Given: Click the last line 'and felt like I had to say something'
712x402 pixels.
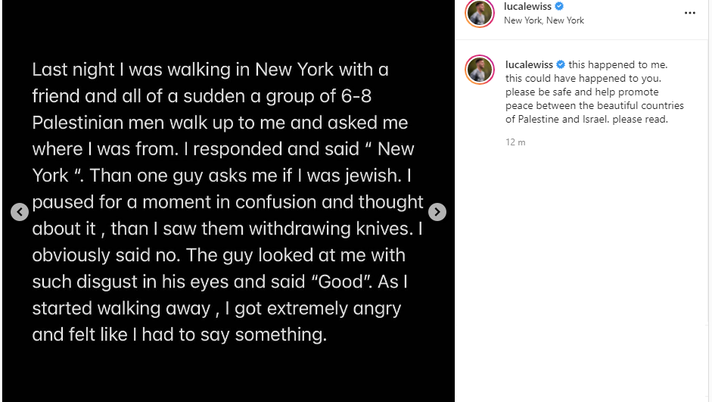Looking at the screenshot, I should pyautogui.click(x=180, y=335).
